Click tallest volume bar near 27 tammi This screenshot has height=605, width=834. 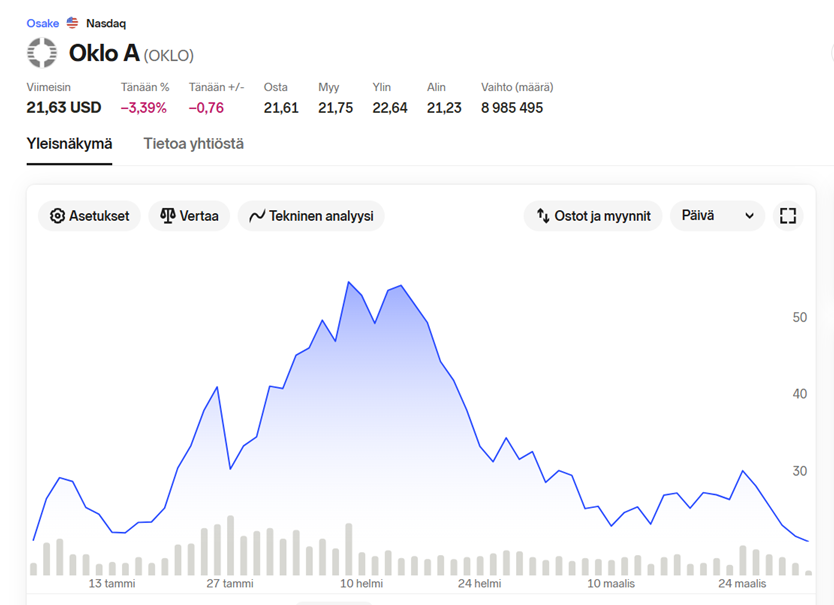[230, 545]
